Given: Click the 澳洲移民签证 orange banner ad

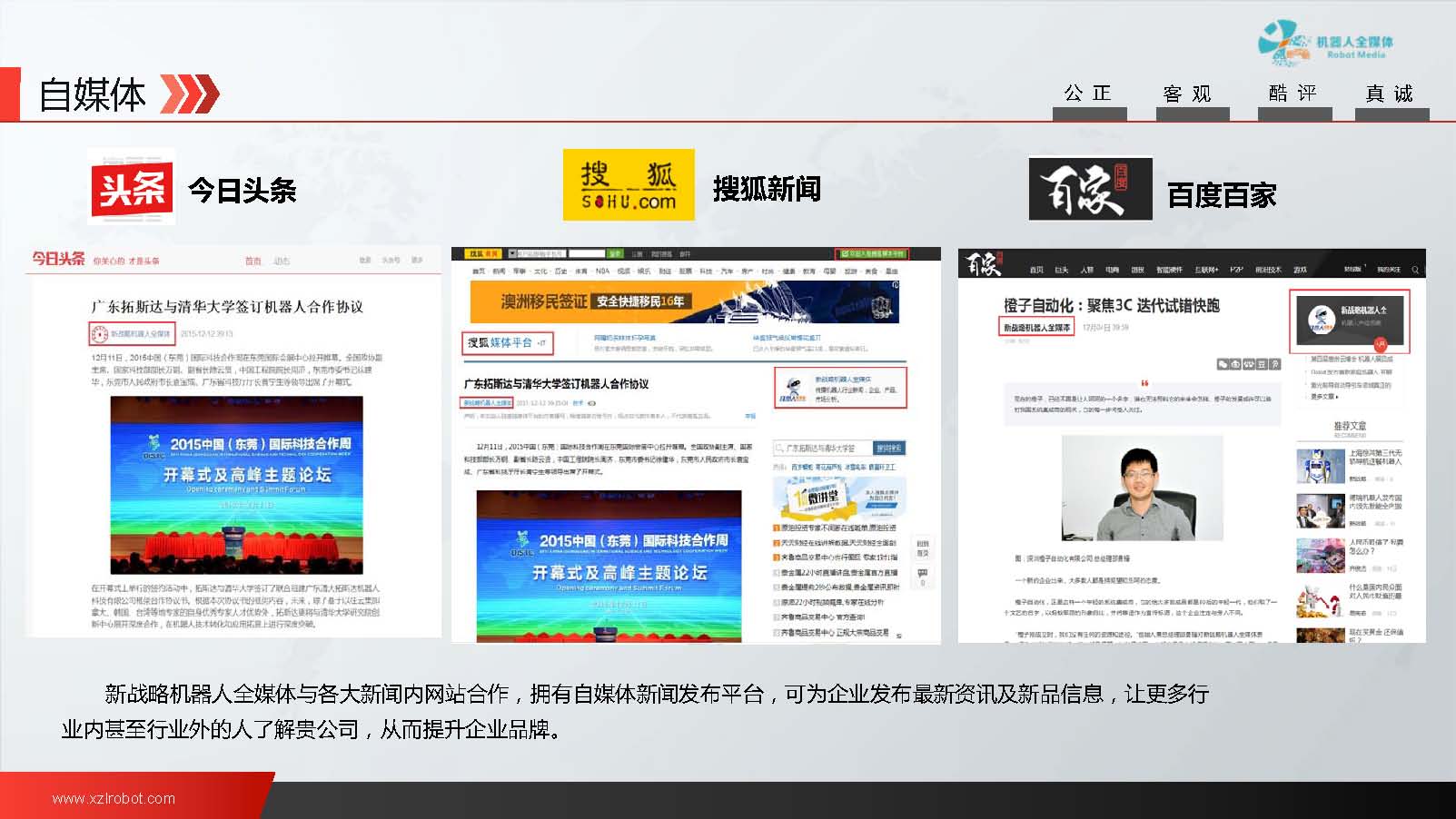Looking at the screenshot, I should coord(684,301).
